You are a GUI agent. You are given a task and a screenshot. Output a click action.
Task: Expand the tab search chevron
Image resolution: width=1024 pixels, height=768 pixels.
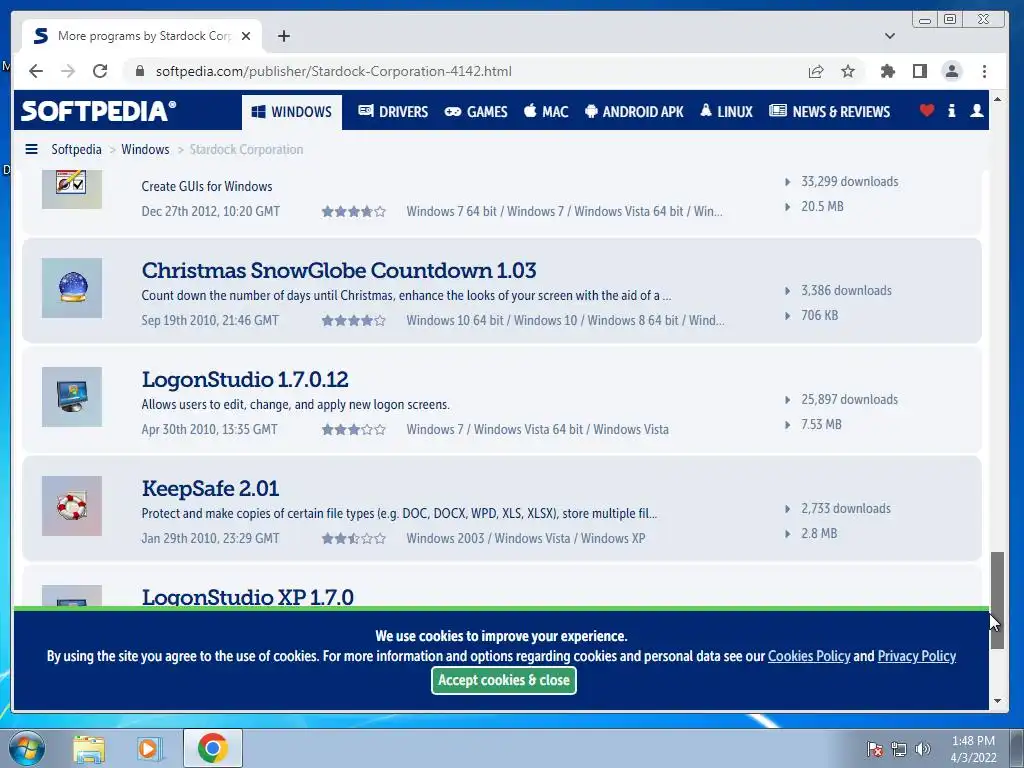coord(889,36)
